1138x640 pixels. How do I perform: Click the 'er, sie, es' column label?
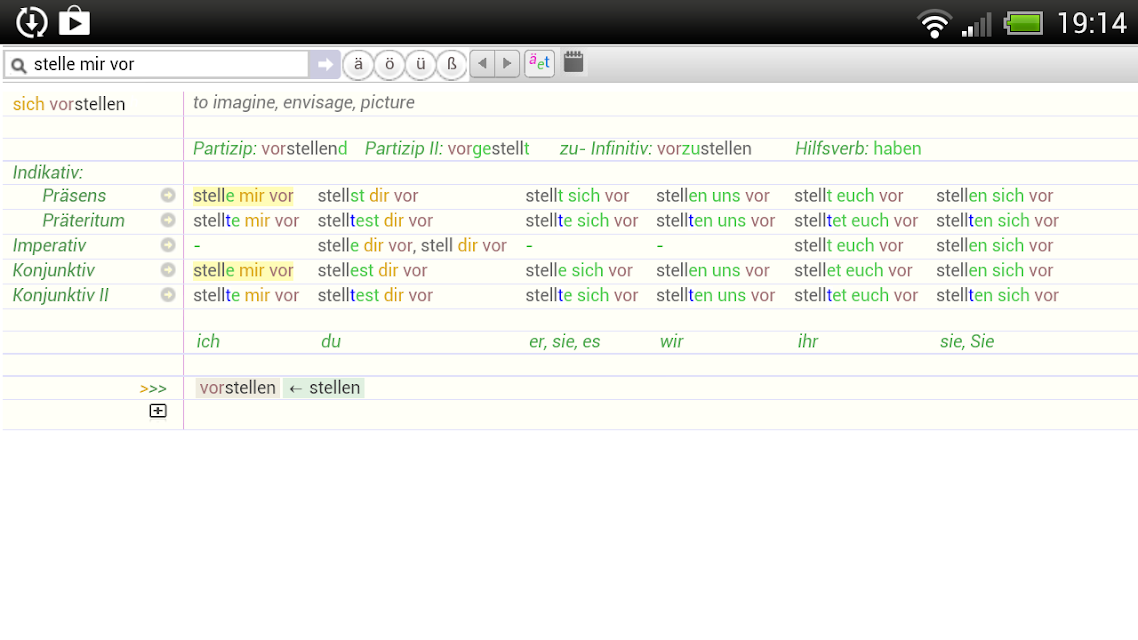click(565, 341)
